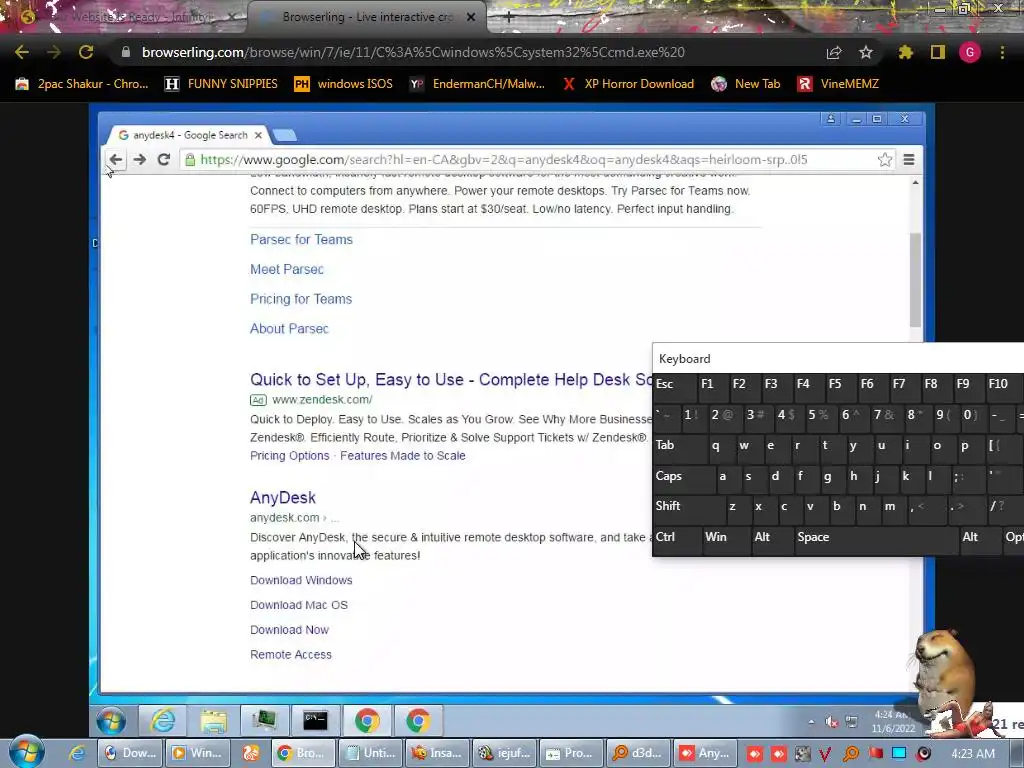Reload the browserling.com page in outer Chrome
The image size is (1024, 768).
coord(86,52)
